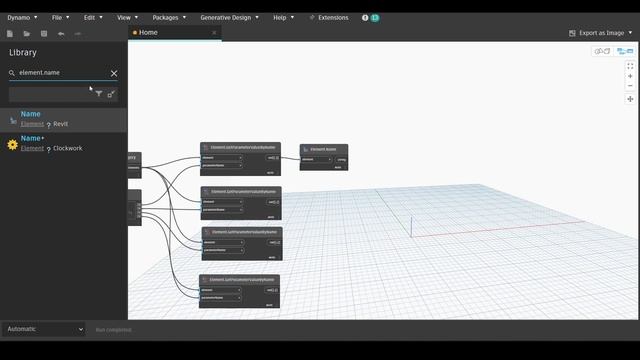Viewport: 640px width, 360px height.
Task: Select the Element.Name node title bar
Action: 324,149
